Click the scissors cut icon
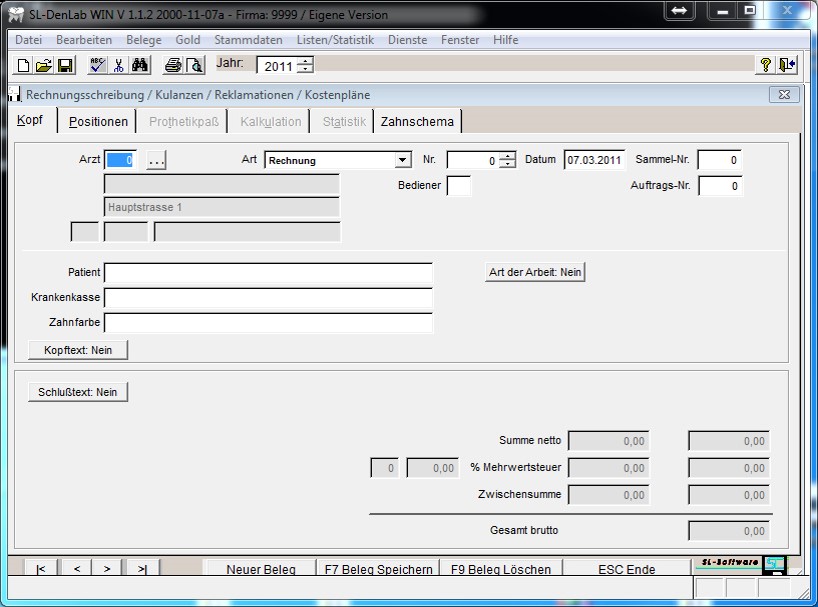 [118, 65]
